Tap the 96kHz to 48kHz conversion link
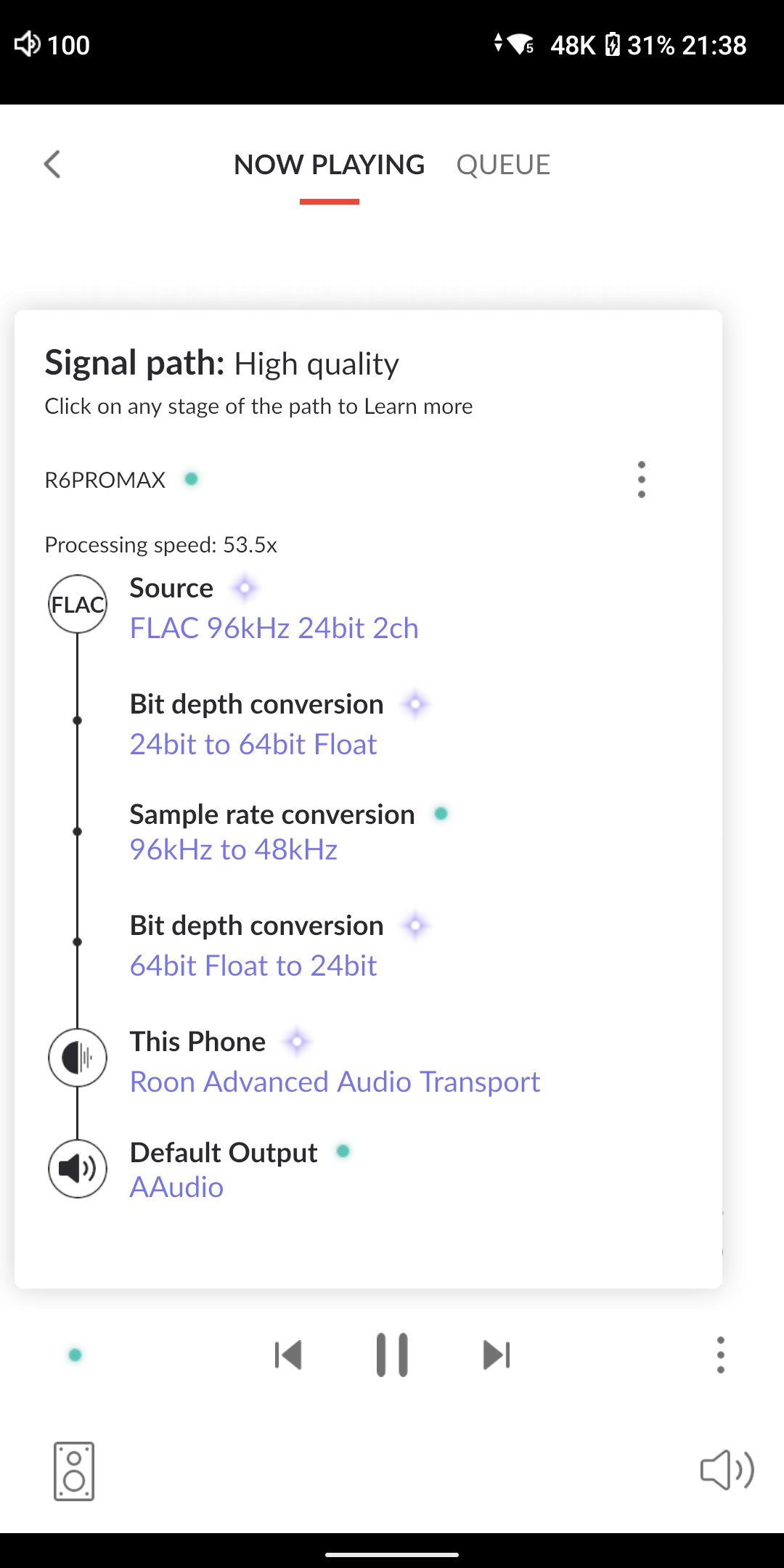The image size is (784, 1568). [x=233, y=849]
